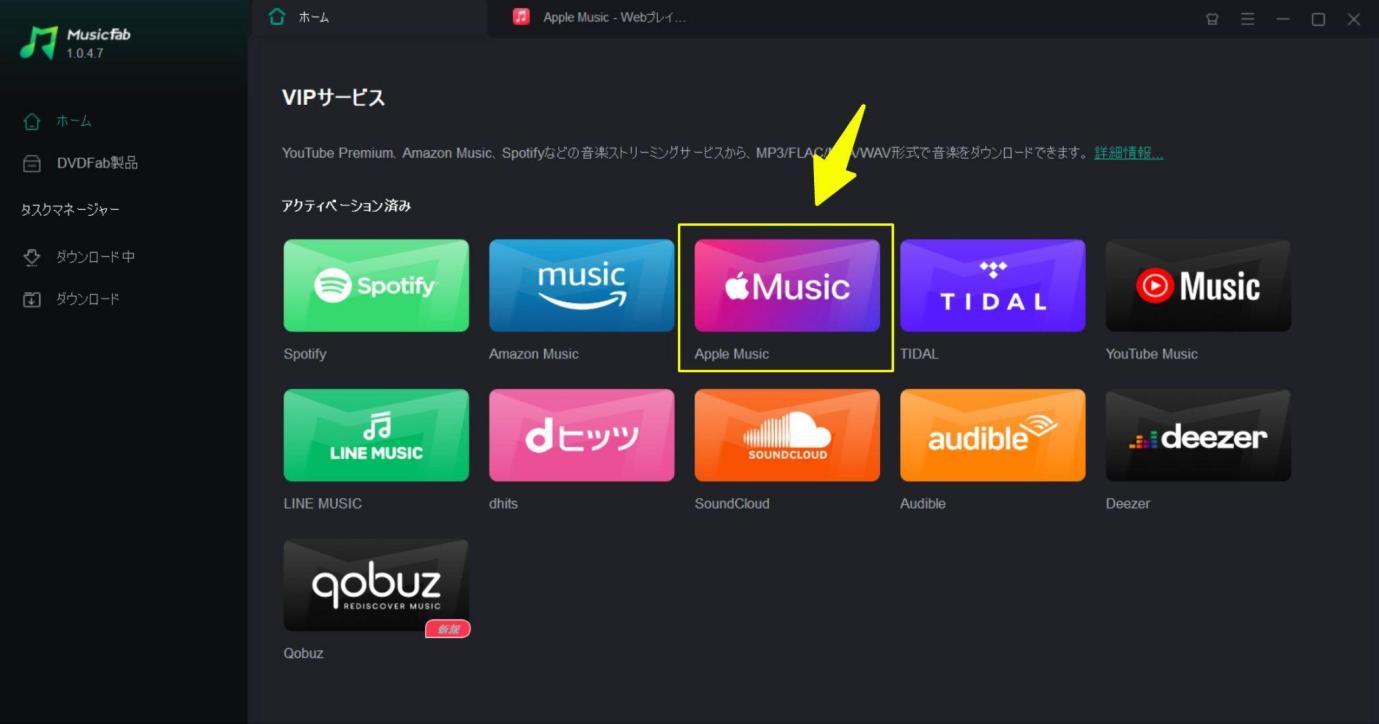Click the SoundCloud label text

pos(732,504)
